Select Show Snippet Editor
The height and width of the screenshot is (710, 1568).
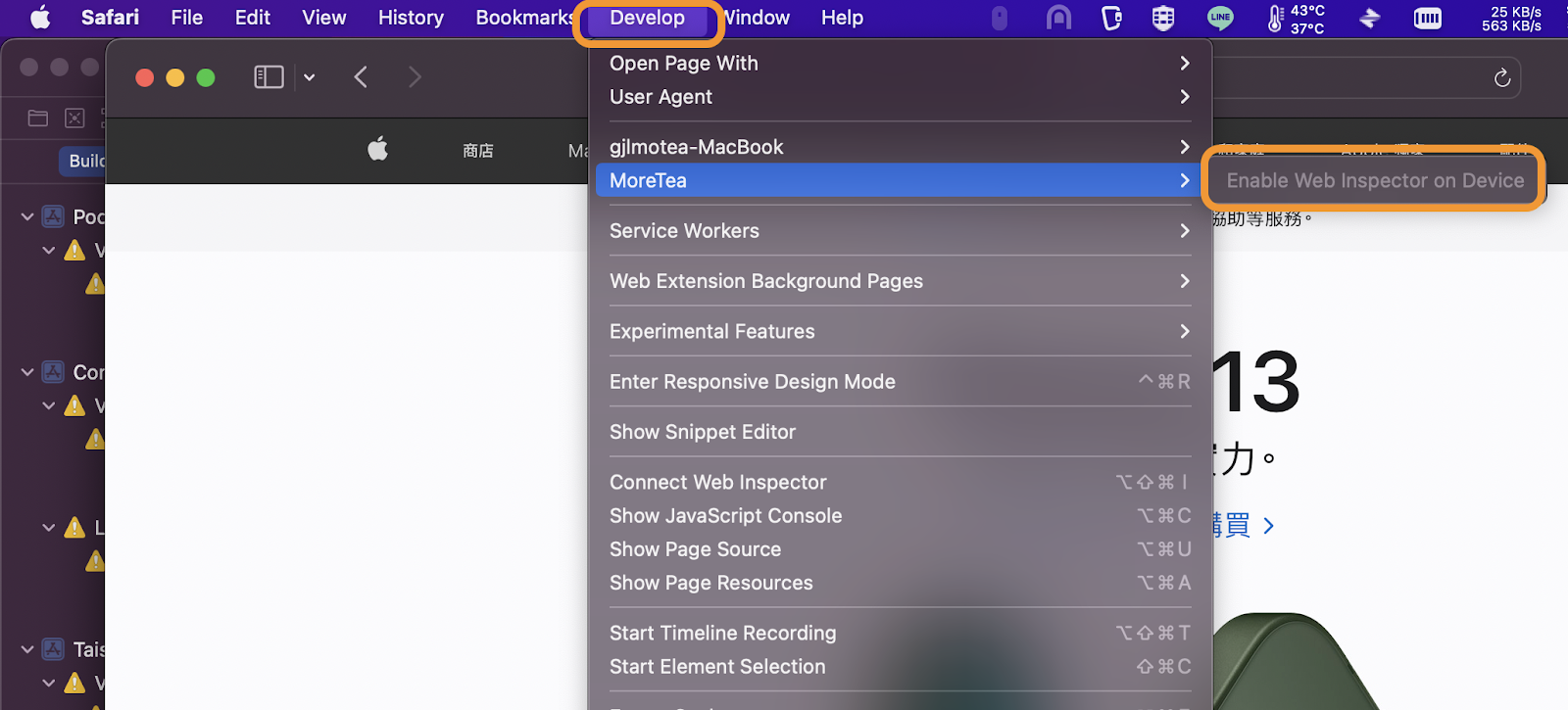click(899, 432)
